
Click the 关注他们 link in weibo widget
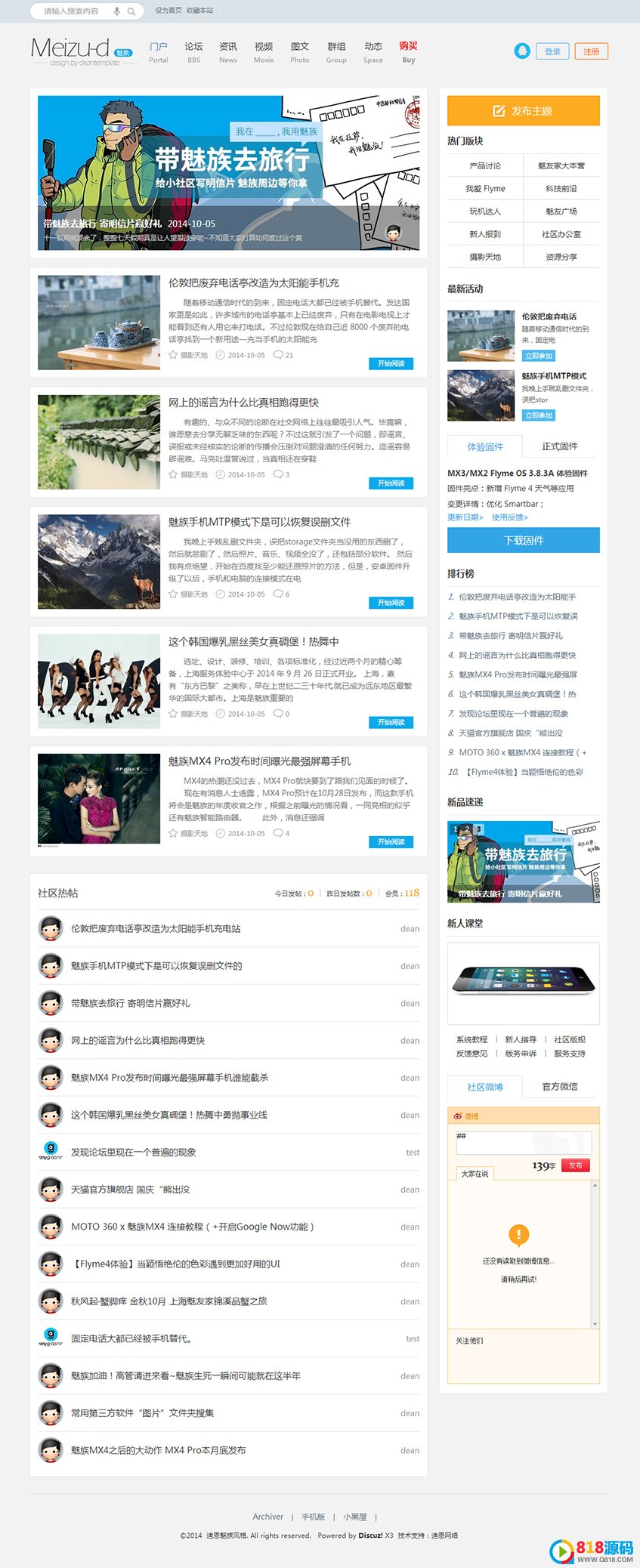469,1340
